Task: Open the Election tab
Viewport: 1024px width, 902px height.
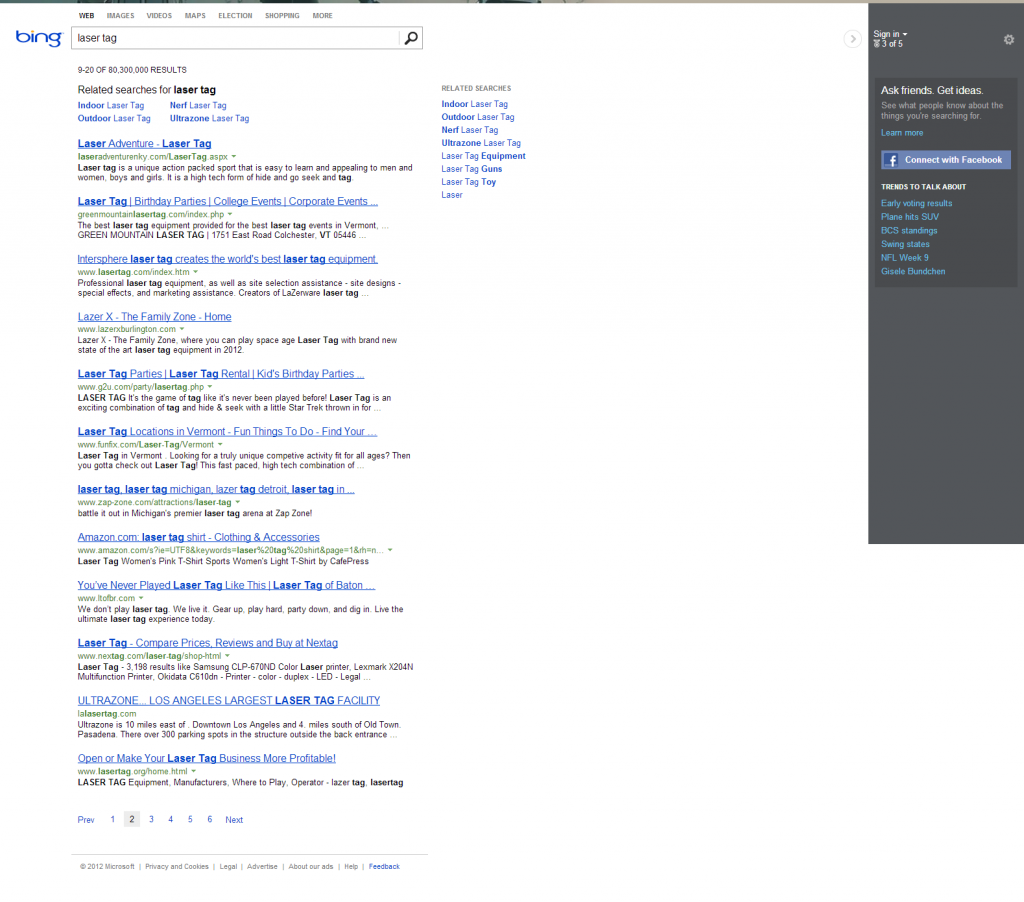Action: pyautogui.click(x=235, y=16)
